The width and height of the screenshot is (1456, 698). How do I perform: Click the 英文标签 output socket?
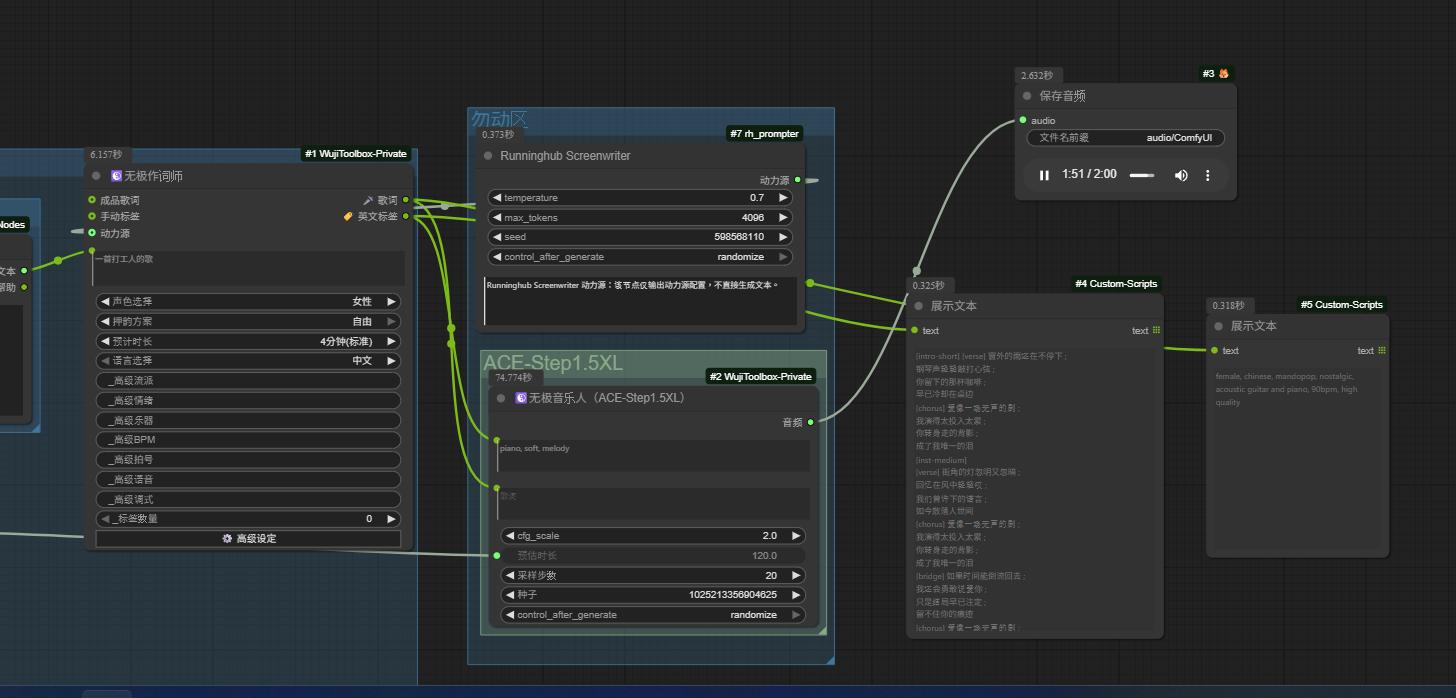coord(405,216)
